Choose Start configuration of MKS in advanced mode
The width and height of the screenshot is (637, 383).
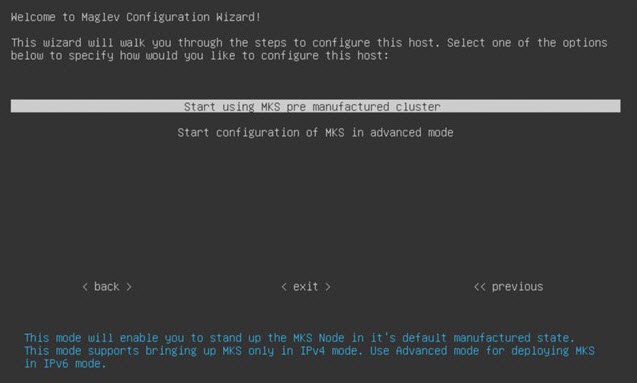(x=315, y=132)
